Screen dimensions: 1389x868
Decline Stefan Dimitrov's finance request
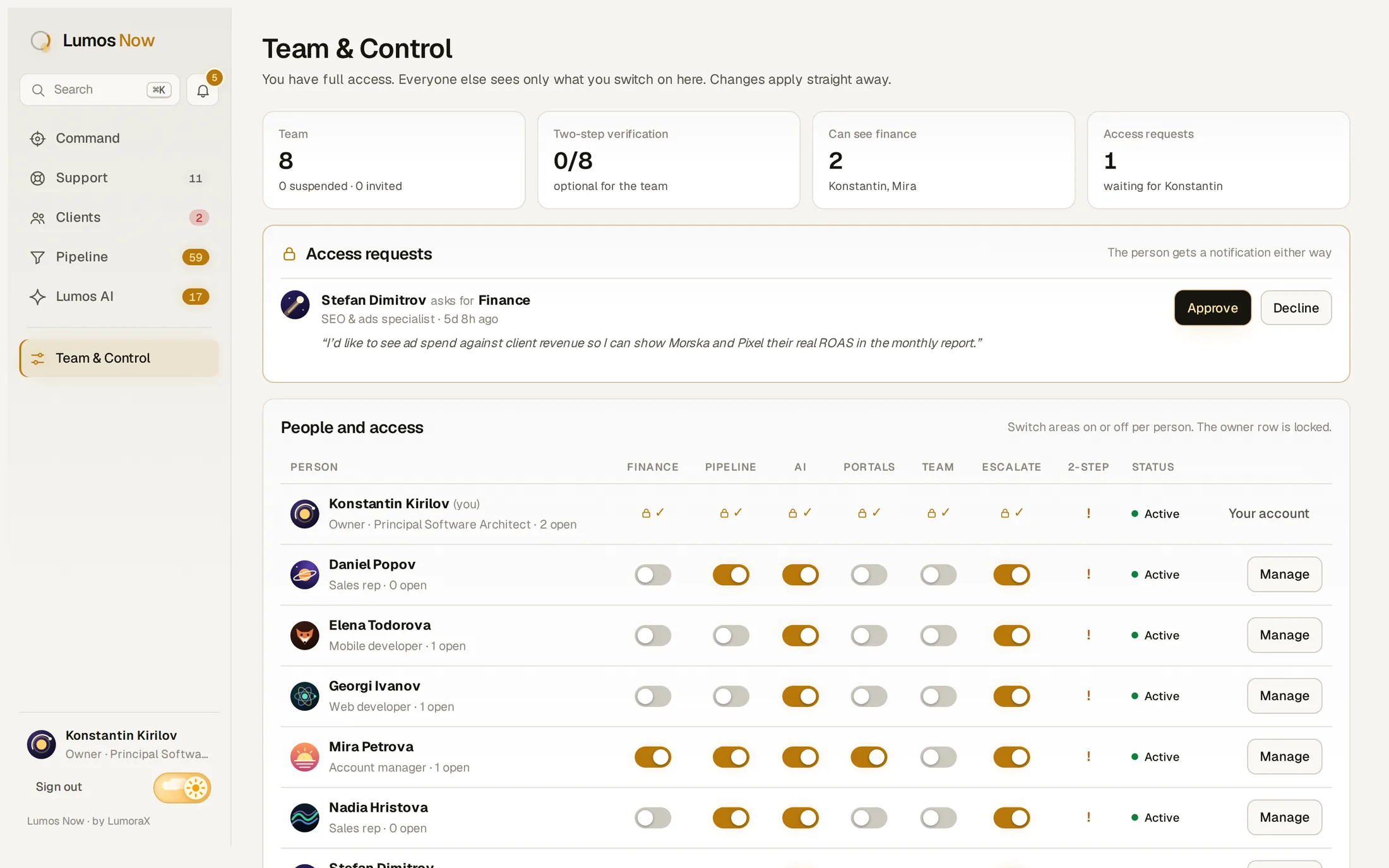coord(1296,307)
